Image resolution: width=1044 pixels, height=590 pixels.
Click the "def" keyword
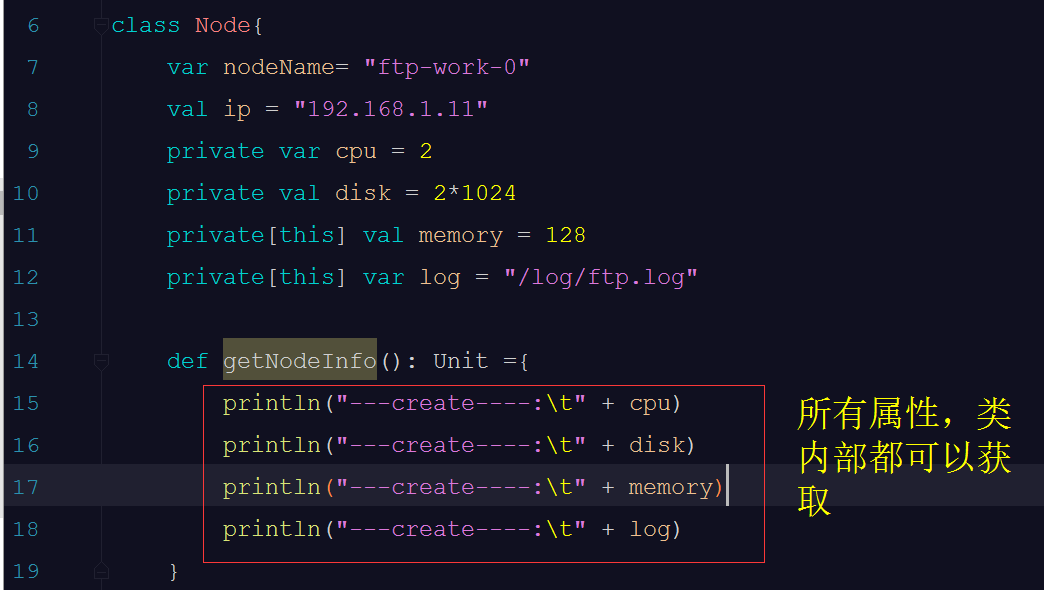coord(187,362)
